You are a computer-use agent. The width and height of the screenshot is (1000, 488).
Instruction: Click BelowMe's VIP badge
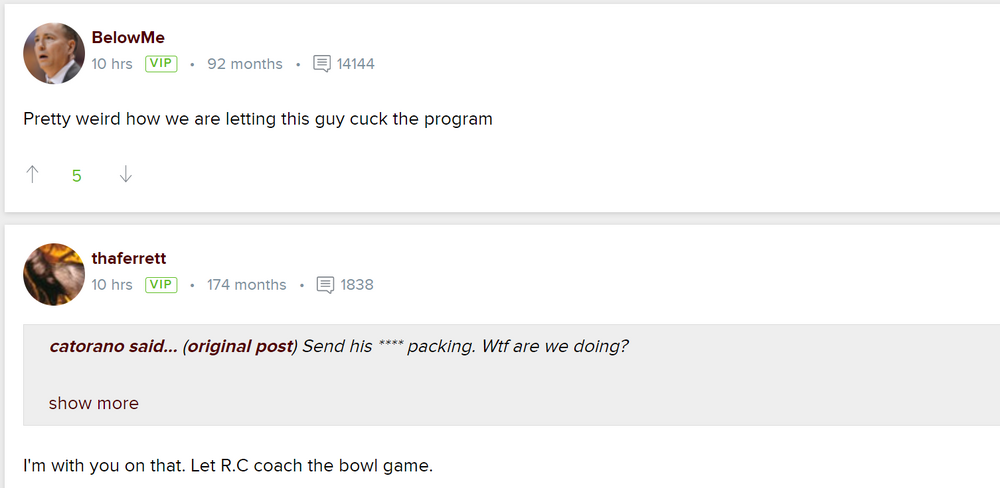click(161, 64)
